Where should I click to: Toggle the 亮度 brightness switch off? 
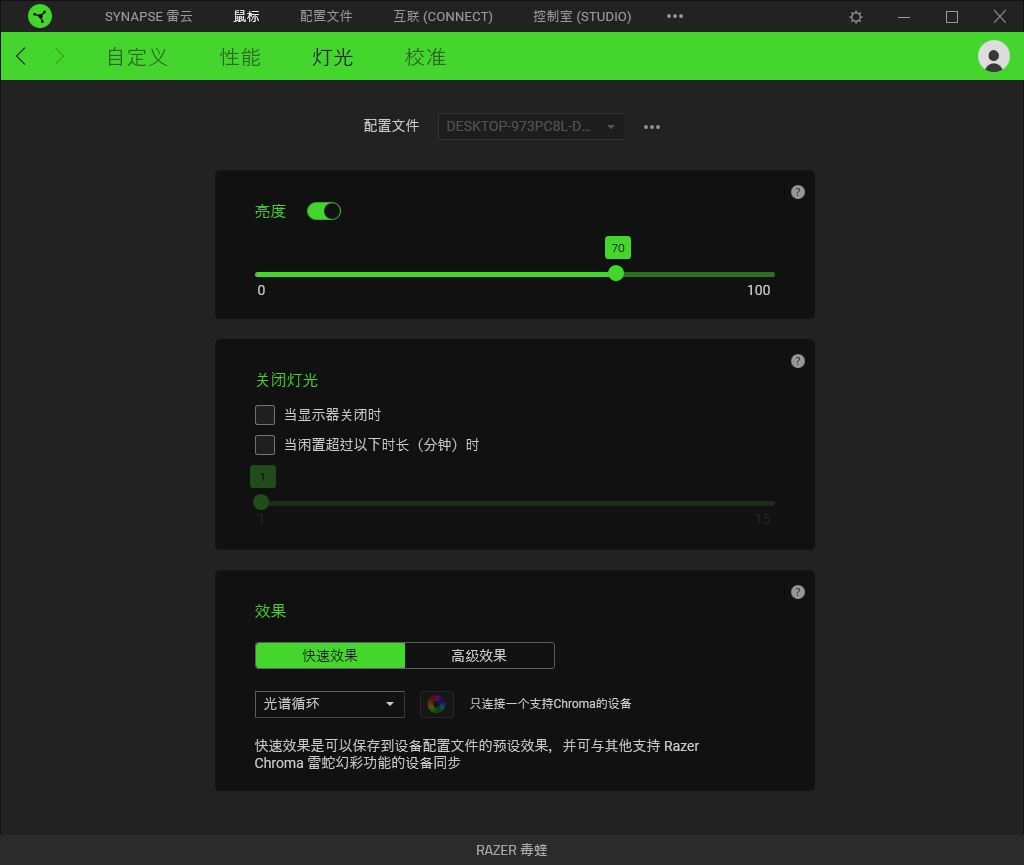tap(324, 211)
